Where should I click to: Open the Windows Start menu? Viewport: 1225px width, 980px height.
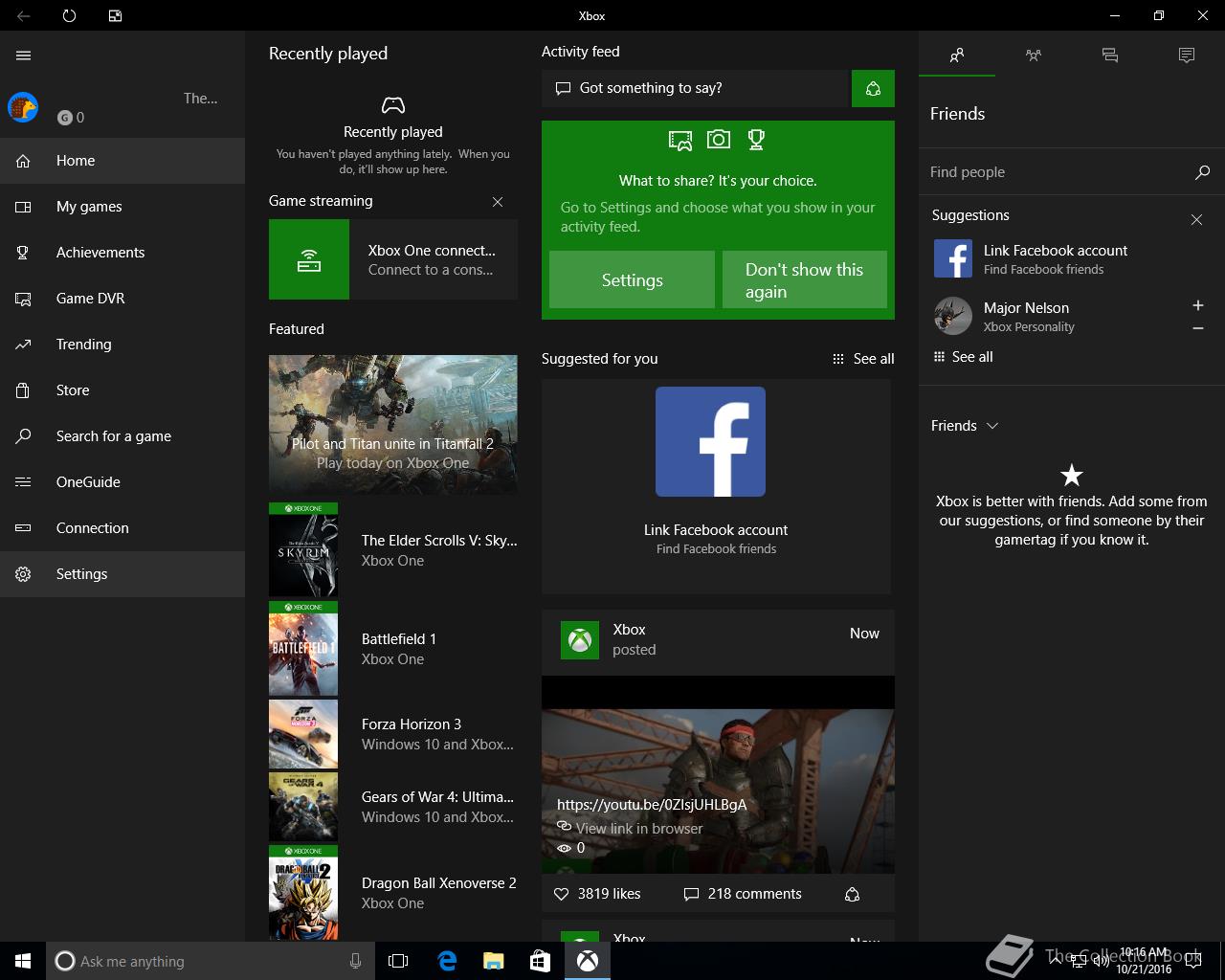click(x=23, y=961)
